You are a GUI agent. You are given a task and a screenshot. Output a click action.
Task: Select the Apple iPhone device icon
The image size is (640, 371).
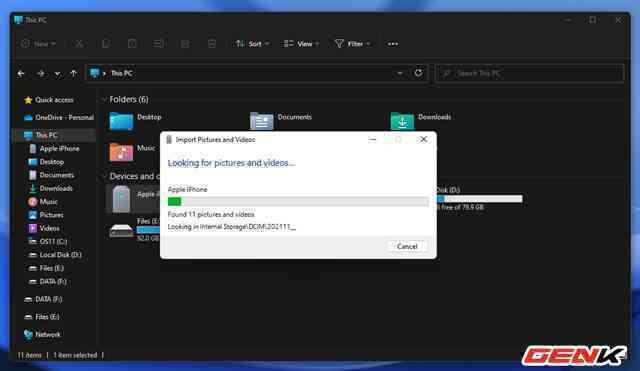(121, 199)
